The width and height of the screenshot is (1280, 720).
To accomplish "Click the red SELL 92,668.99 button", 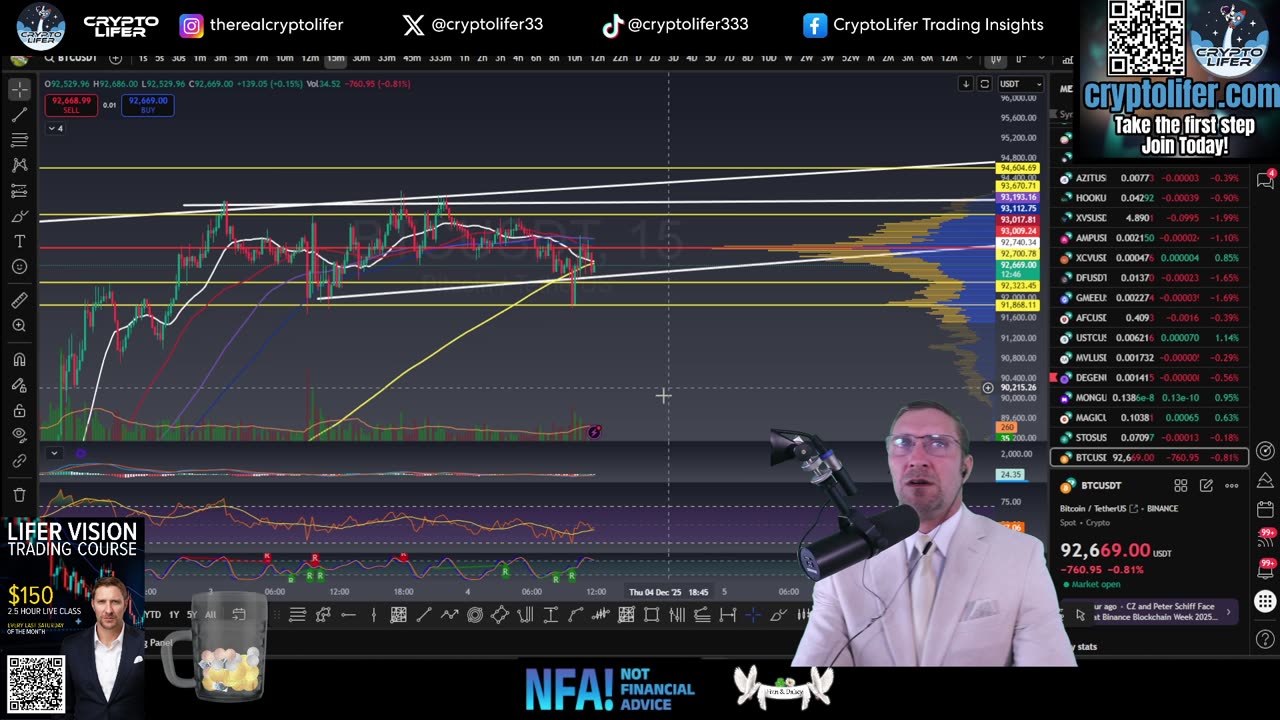I will (x=70, y=105).
